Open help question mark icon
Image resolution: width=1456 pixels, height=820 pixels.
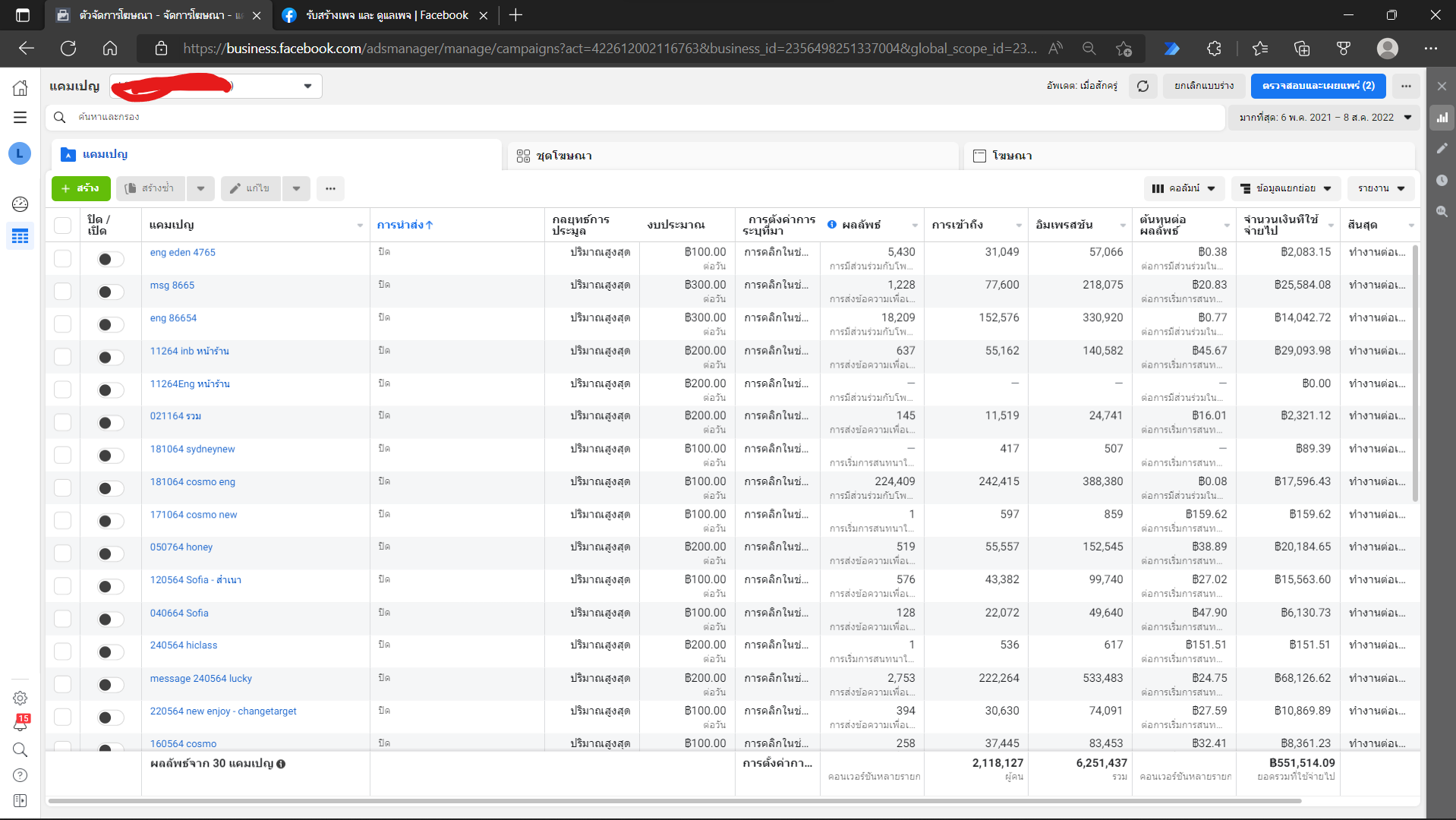[20, 775]
